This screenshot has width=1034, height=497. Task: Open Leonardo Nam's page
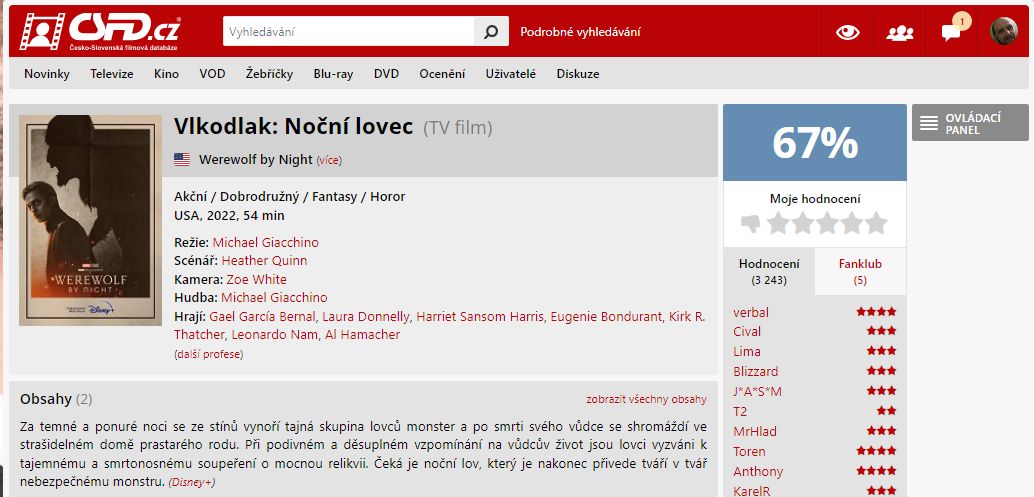(x=274, y=334)
